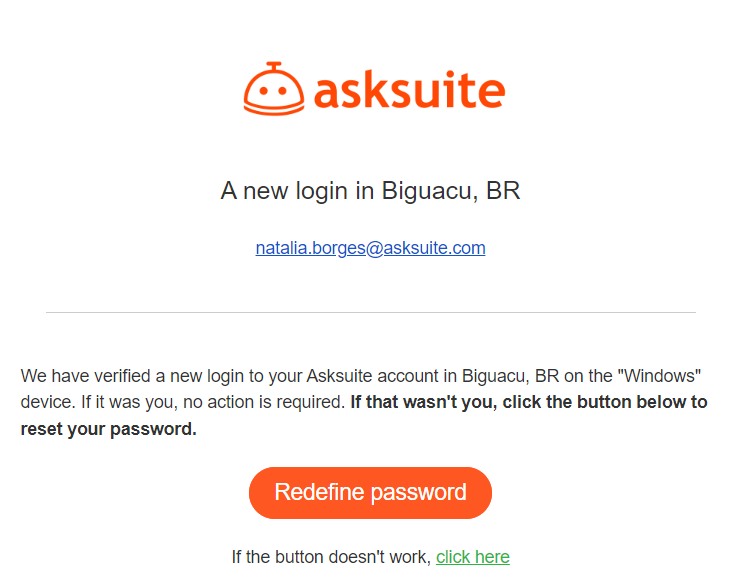Click the word device starting the second line
The width and height of the screenshot is (741, 586).
point(48,402)
